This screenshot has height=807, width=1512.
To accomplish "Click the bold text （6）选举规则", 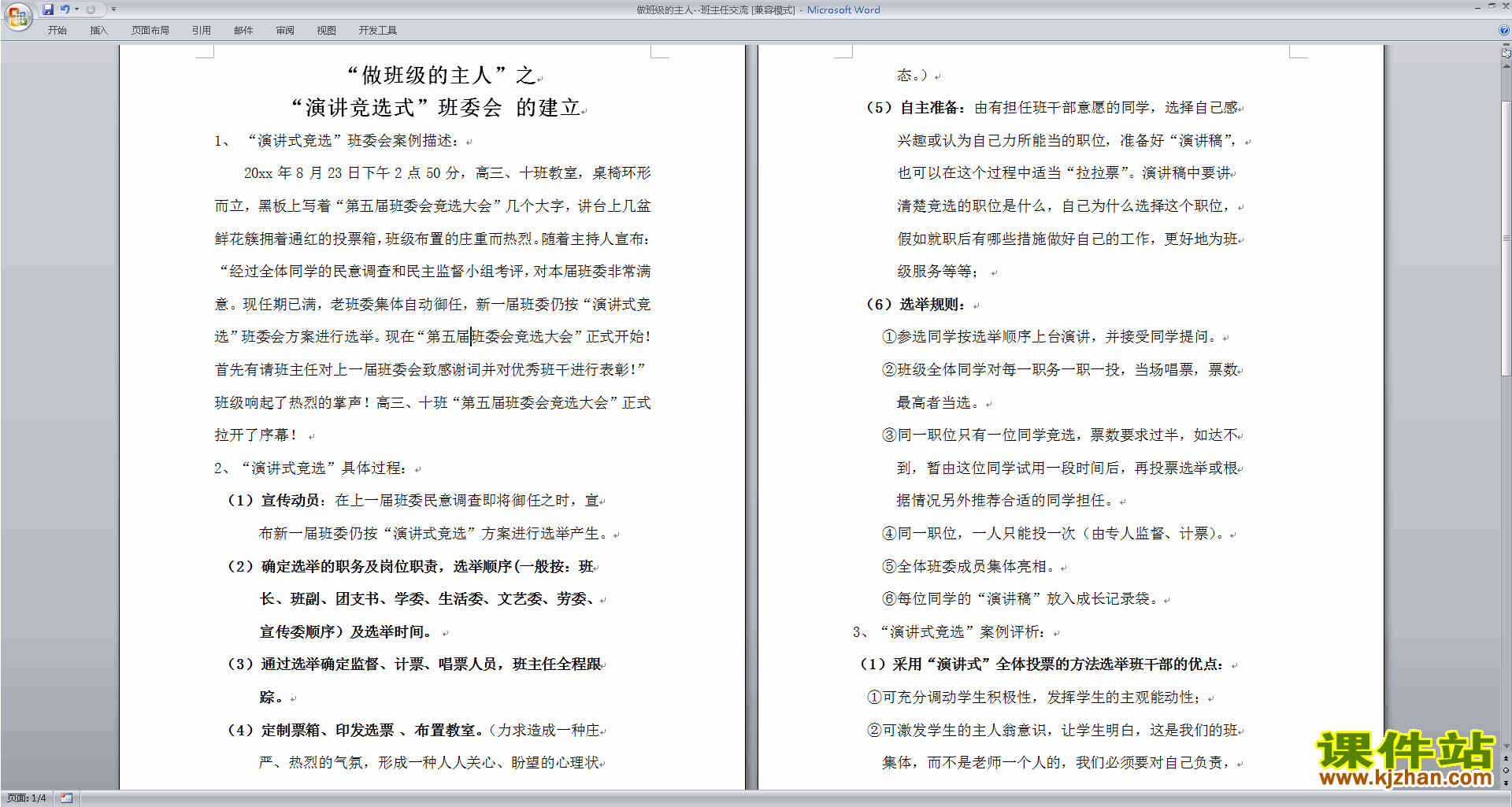I will (916, 305).
